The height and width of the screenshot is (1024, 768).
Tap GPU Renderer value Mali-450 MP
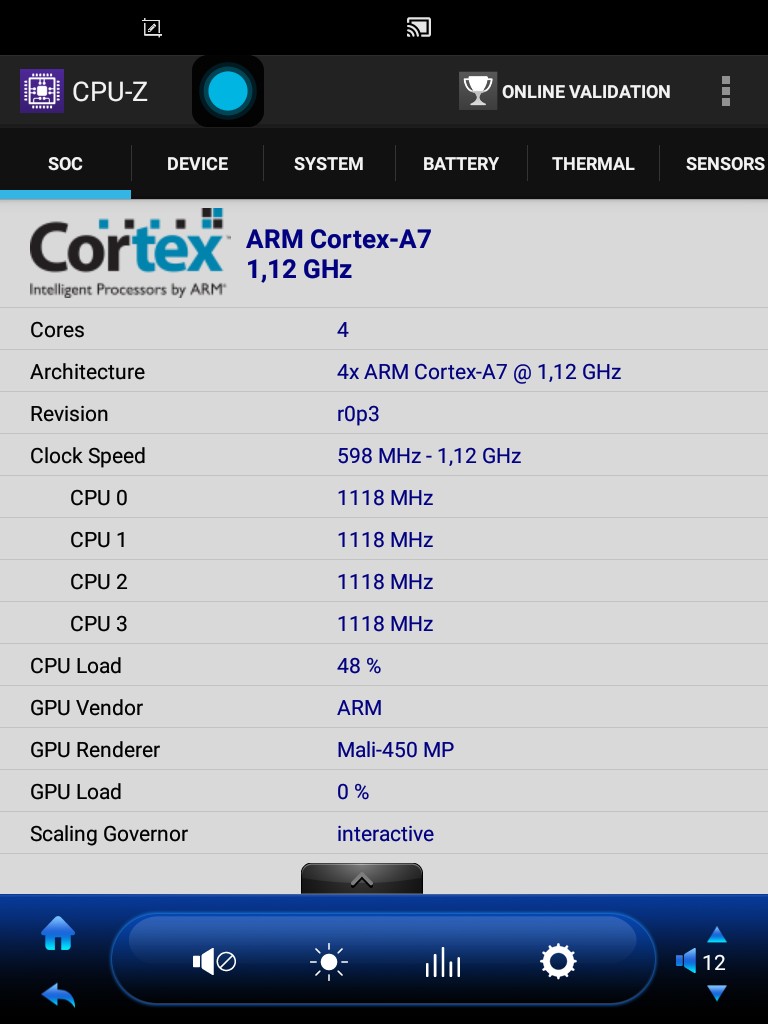395,750
